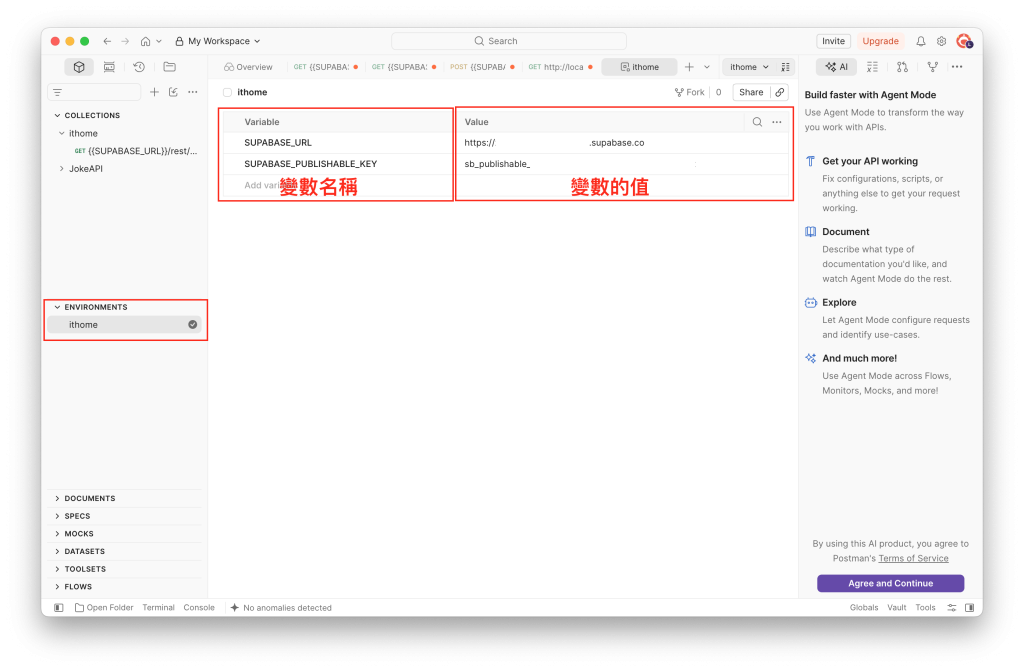This screenshot has height=671, width=1024.
Task: Go to Home via the house icon
Action: [145, 41]
